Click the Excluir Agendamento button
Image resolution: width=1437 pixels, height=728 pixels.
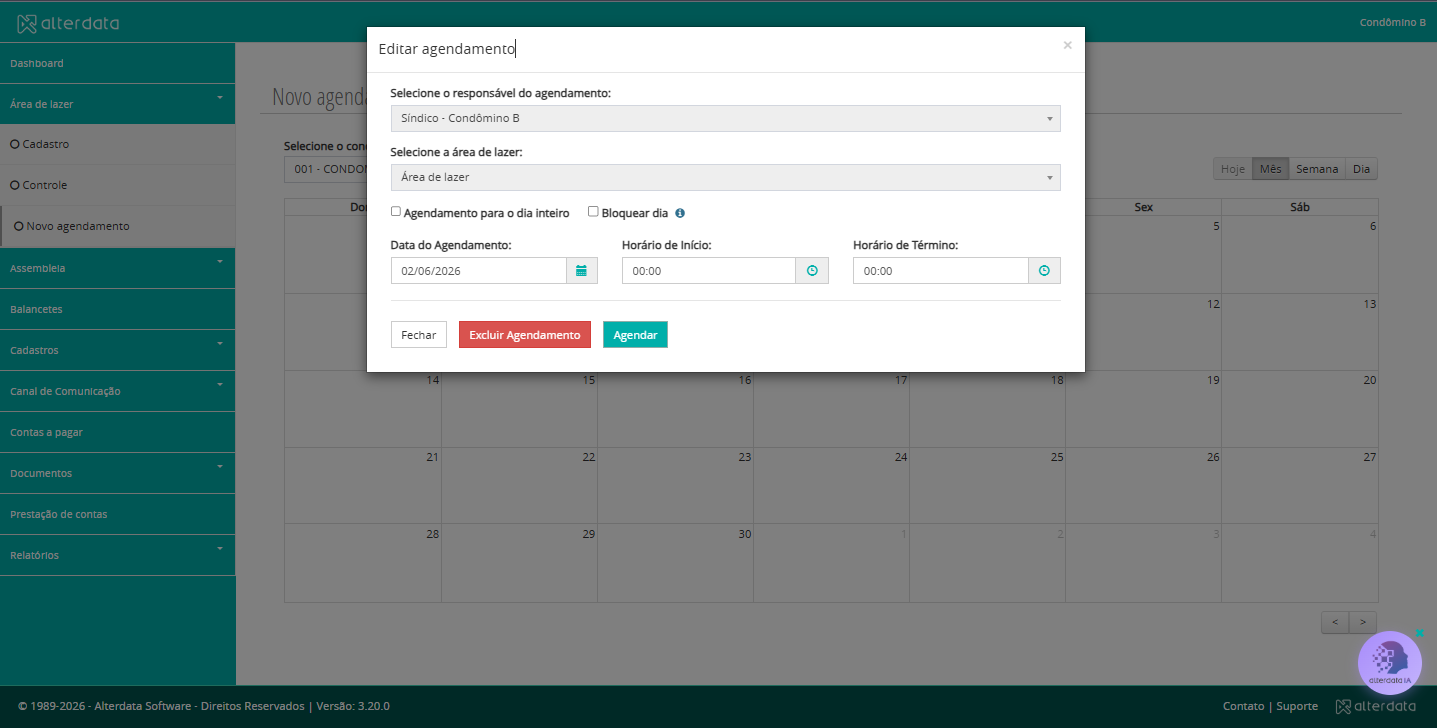point(525,335)
